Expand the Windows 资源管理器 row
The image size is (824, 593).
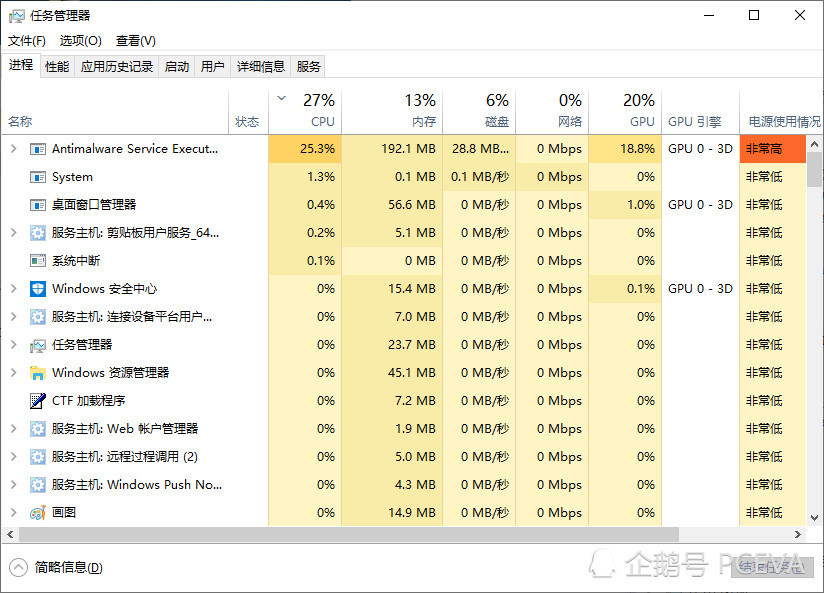[x=14, y=373]
